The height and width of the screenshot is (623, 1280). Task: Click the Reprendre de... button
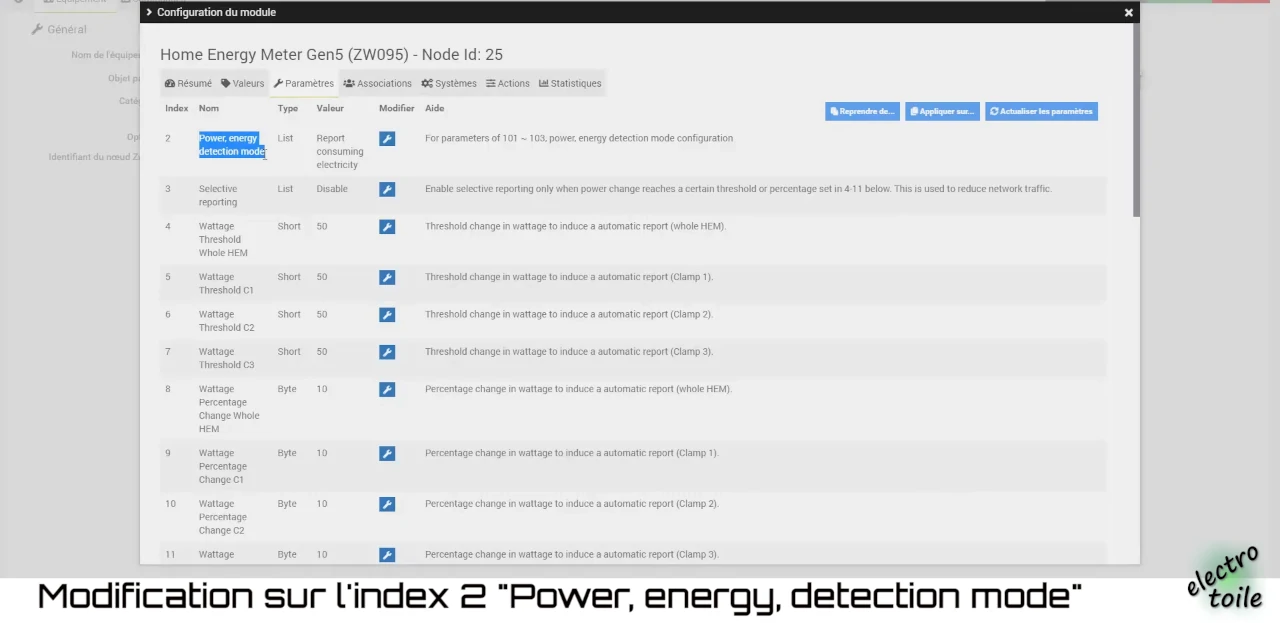point(862,111)
